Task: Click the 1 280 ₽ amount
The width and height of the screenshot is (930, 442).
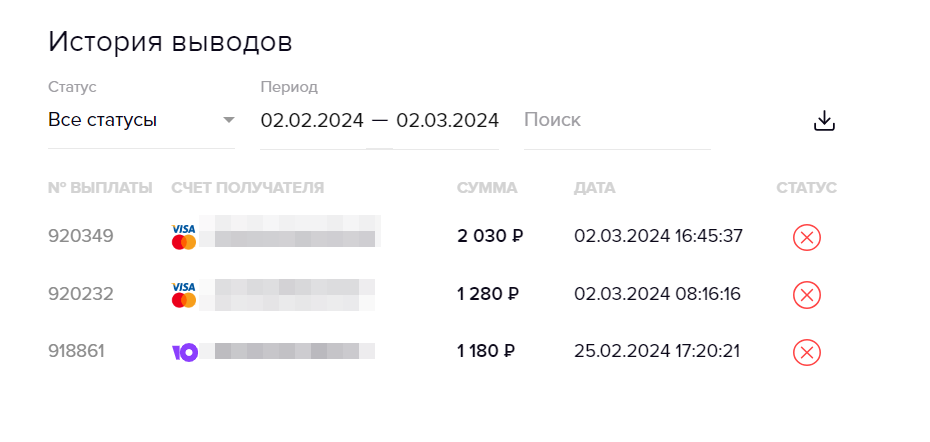Action: [488, 294]
